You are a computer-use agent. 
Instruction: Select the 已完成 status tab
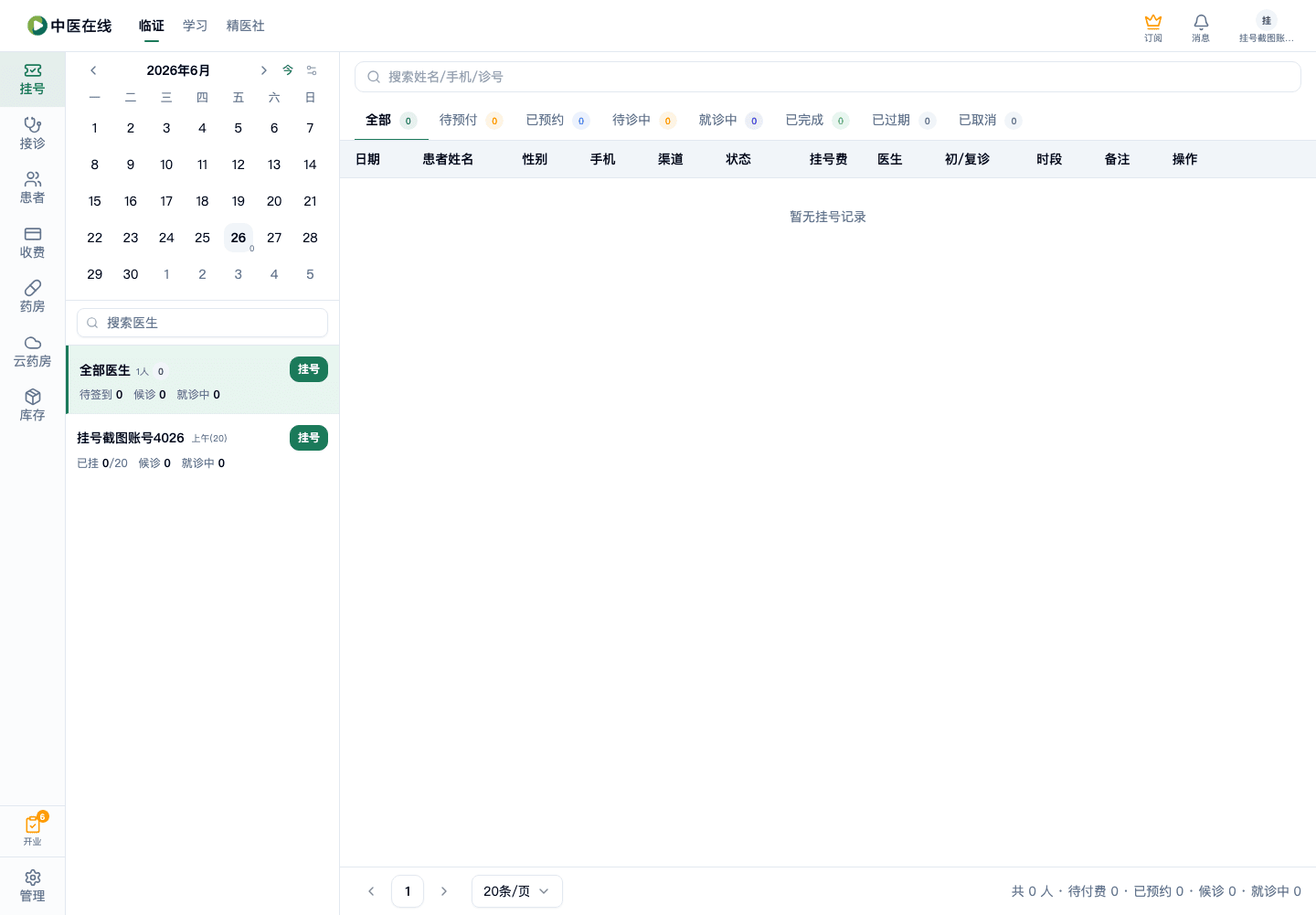(x=817, y=121)
